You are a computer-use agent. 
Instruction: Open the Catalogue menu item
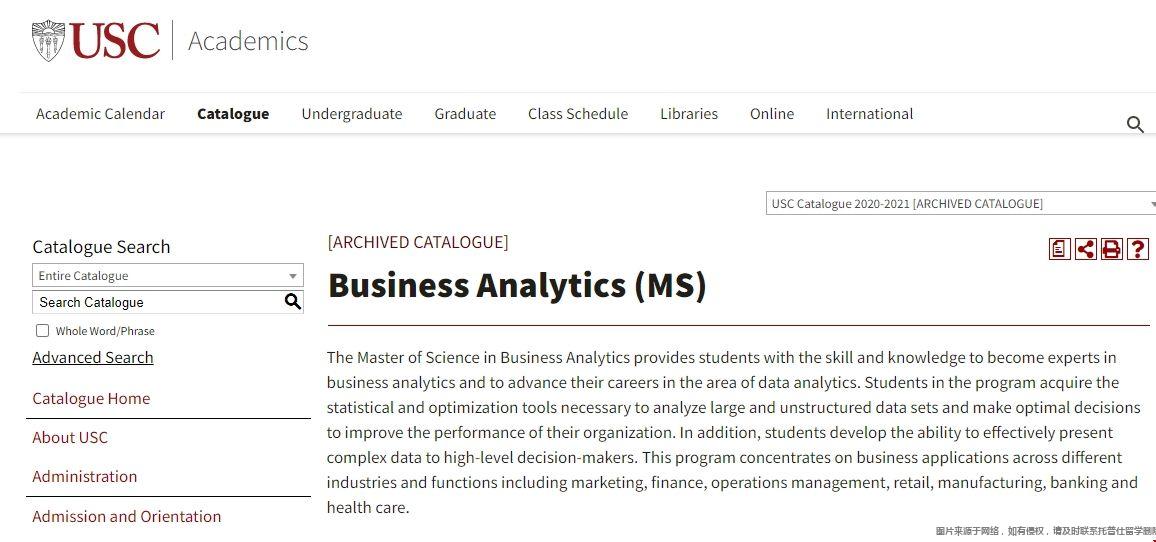click(233, 114)
